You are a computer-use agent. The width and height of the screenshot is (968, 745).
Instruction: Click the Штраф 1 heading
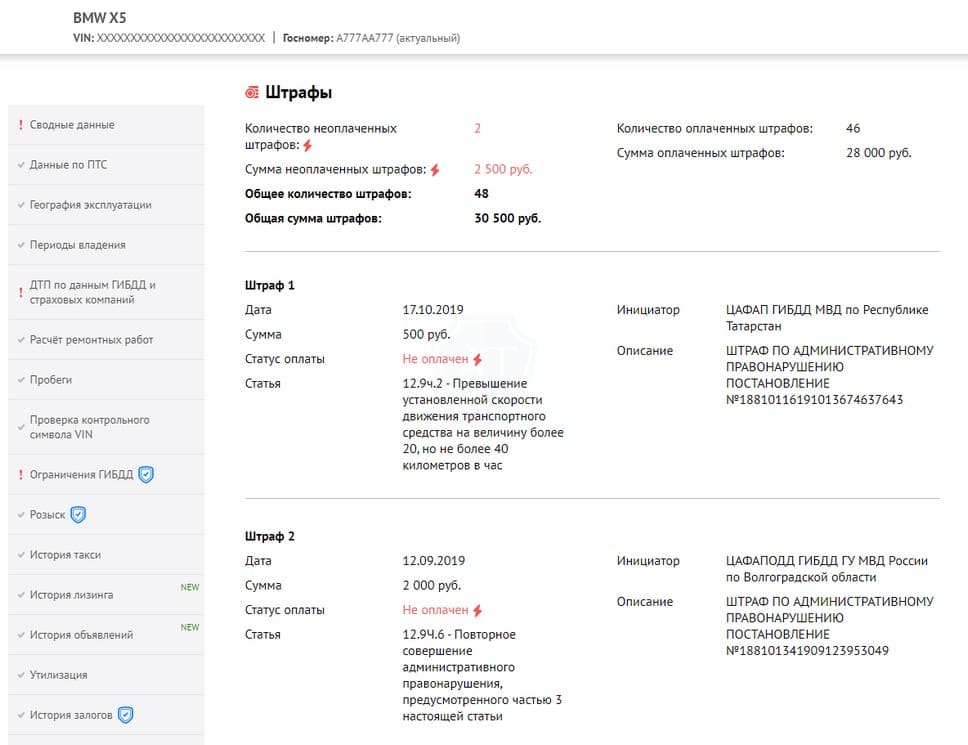click(270, 285)
